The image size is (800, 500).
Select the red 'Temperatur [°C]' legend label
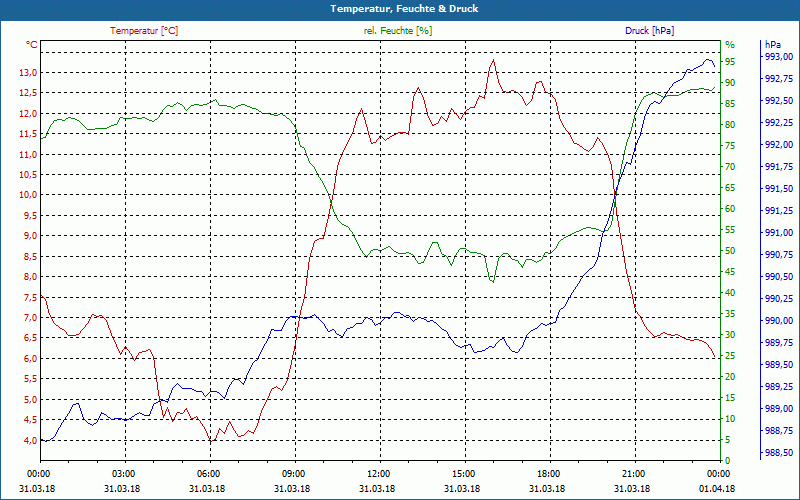click(x=144, y=31)
